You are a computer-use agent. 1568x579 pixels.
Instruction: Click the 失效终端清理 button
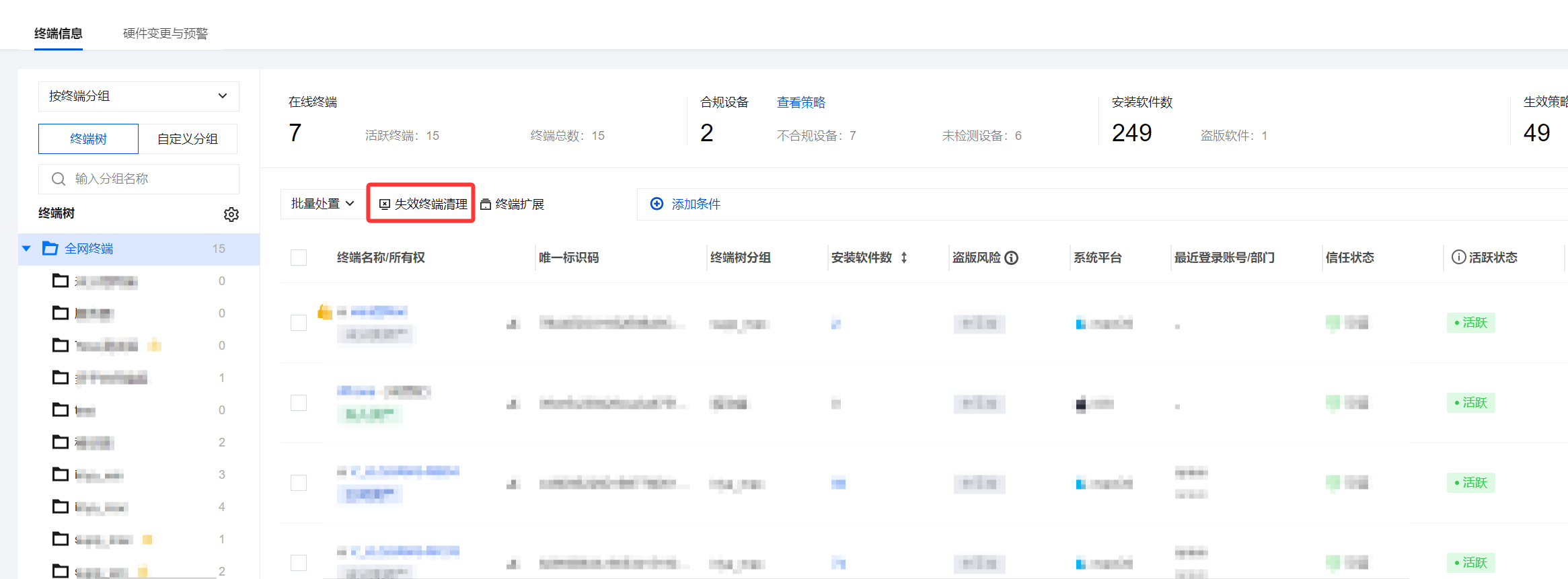coord(422,204)
